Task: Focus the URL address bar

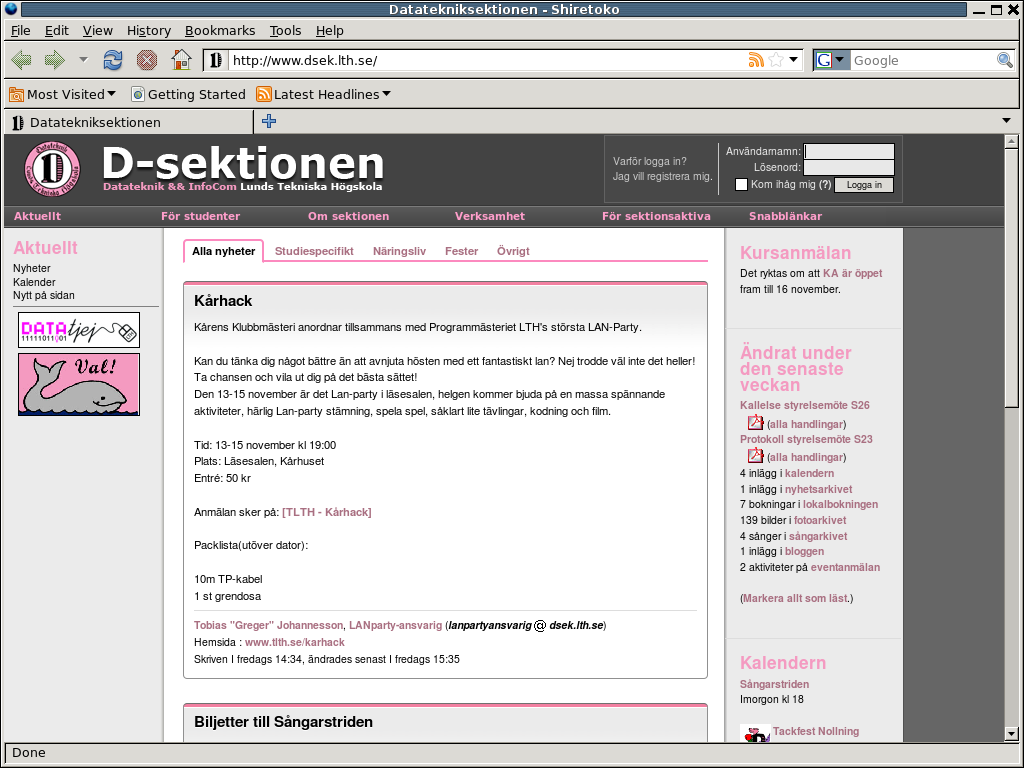Action: pos(487,60)
